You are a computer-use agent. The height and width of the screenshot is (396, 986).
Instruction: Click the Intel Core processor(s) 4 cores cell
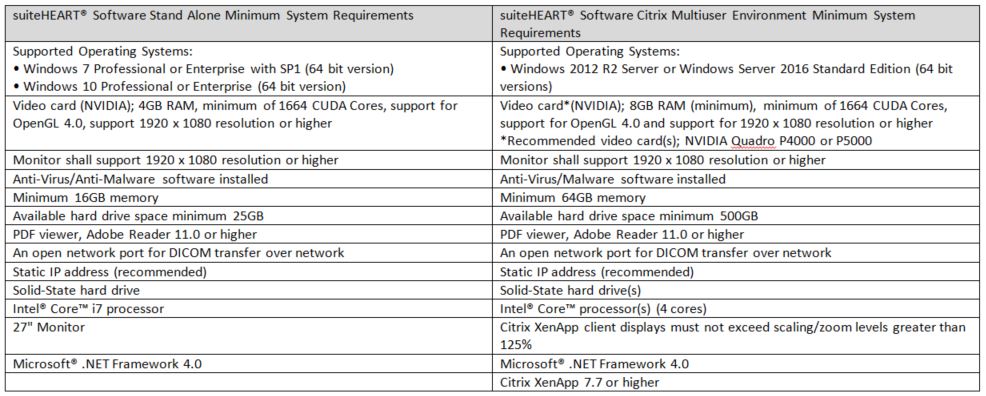tap(736, 309)
